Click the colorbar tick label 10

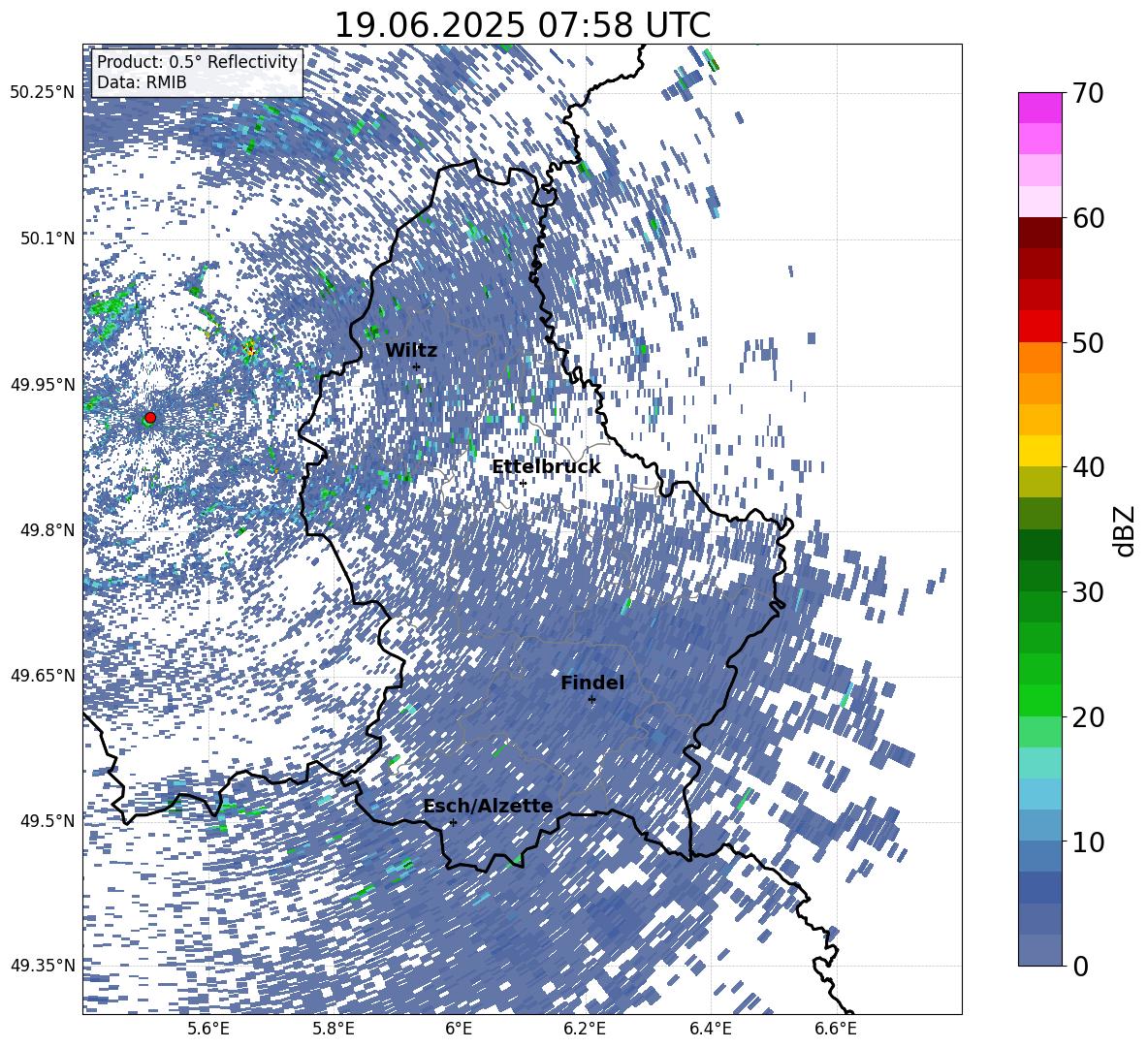(x=1088, y=842)
